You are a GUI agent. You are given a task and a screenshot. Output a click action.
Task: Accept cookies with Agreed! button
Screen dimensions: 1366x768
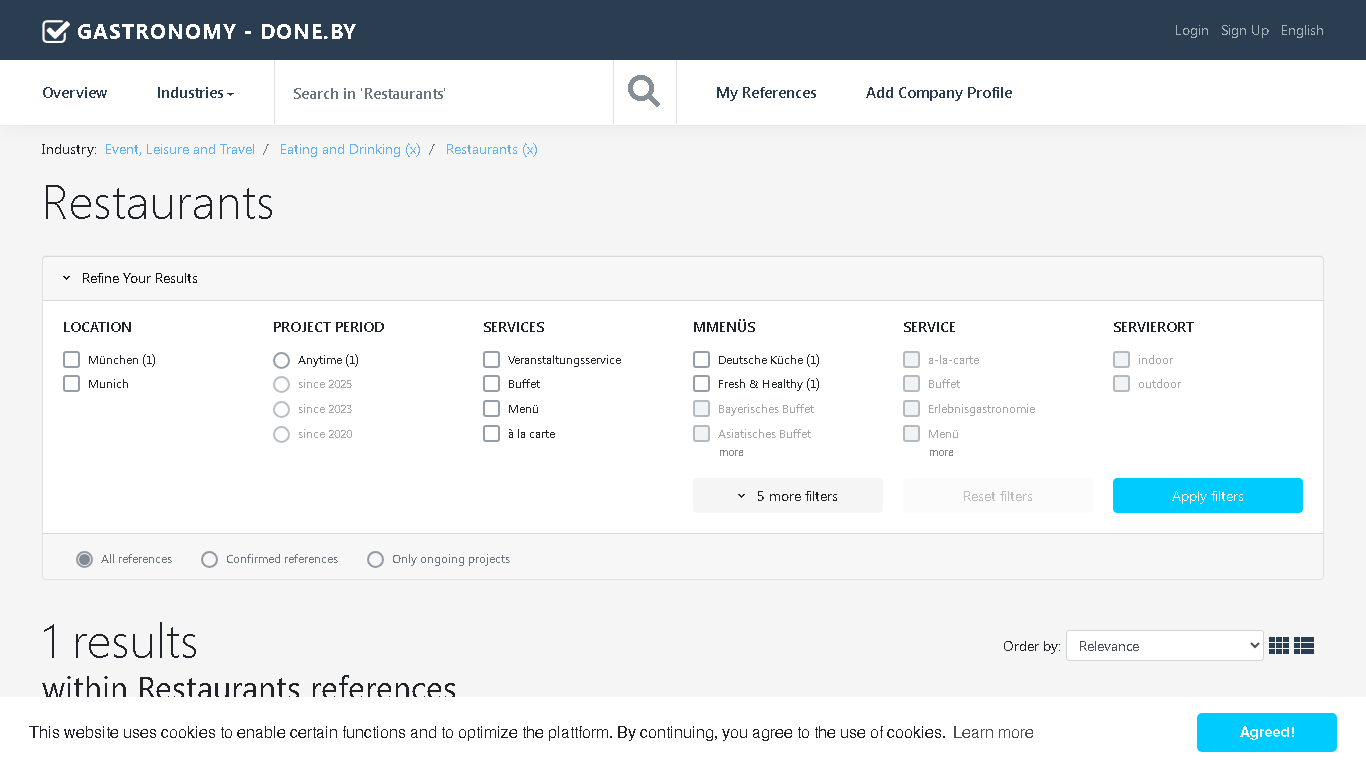pos(1267,732)
